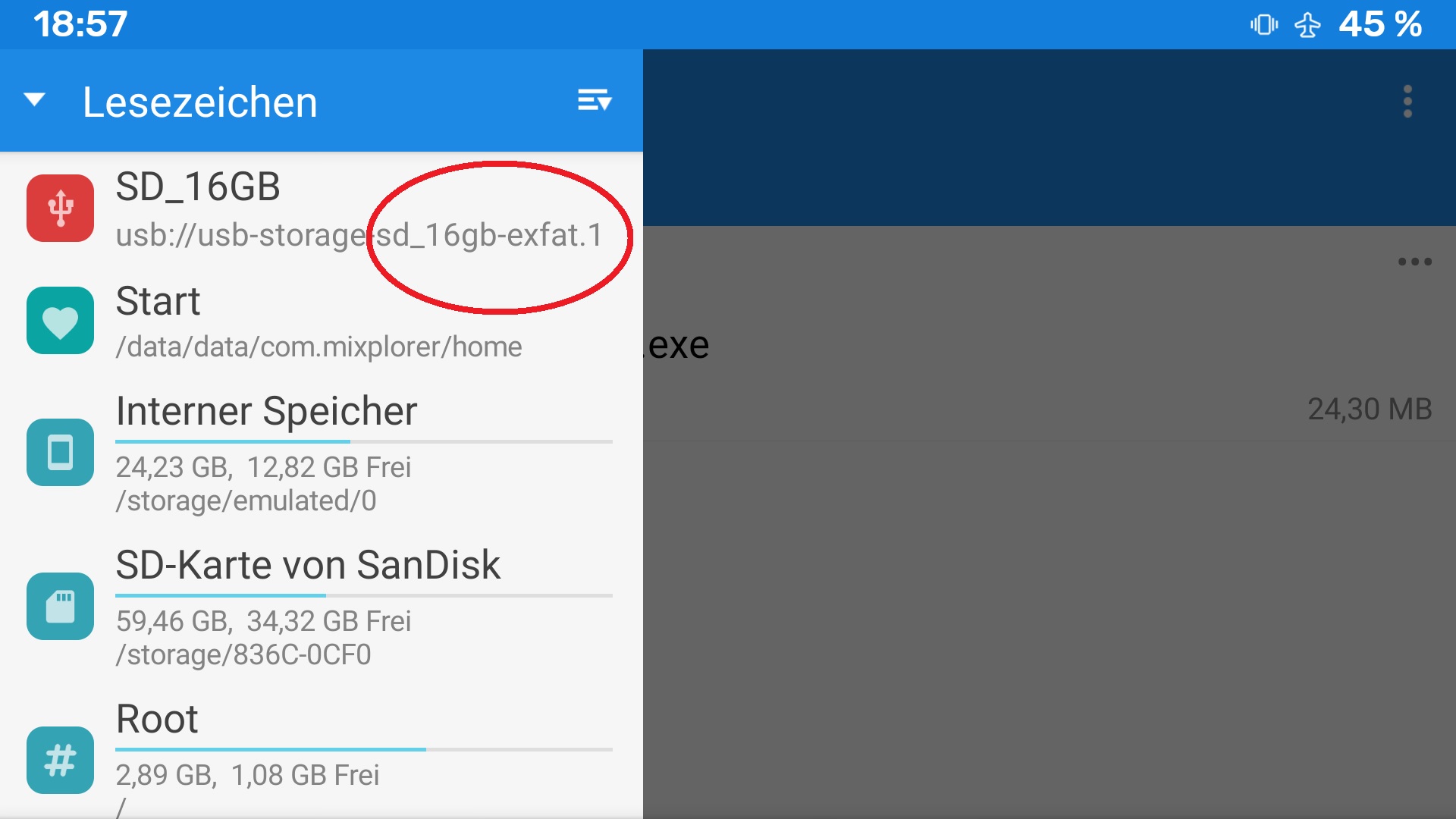The width and height of the screenshot is (1456, 819).
Task: Open the SD_16GB bookmark entry
Action: [322, 209]
